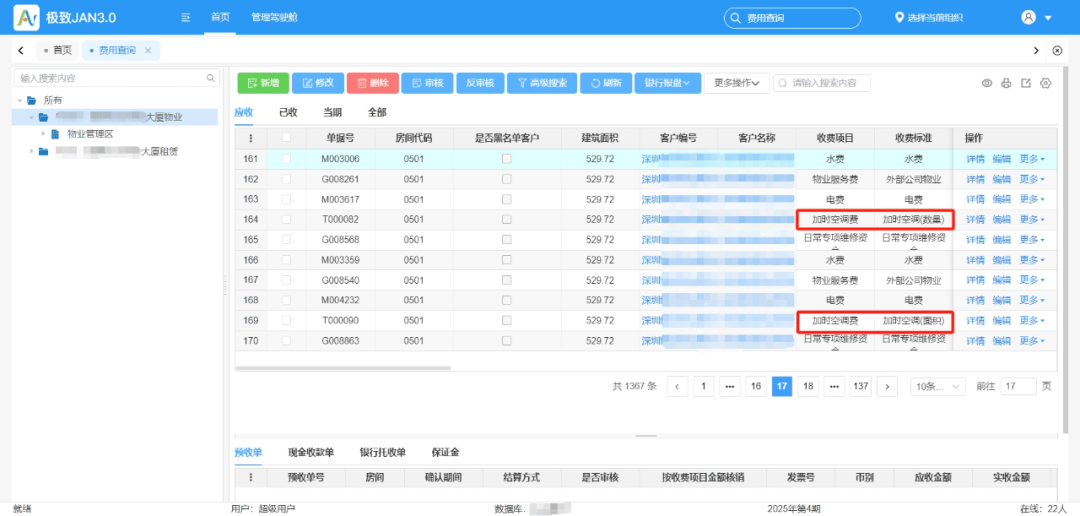1080x516 pixels.
Task: Switch to the 全部 tab
Action: pos(377,112)
